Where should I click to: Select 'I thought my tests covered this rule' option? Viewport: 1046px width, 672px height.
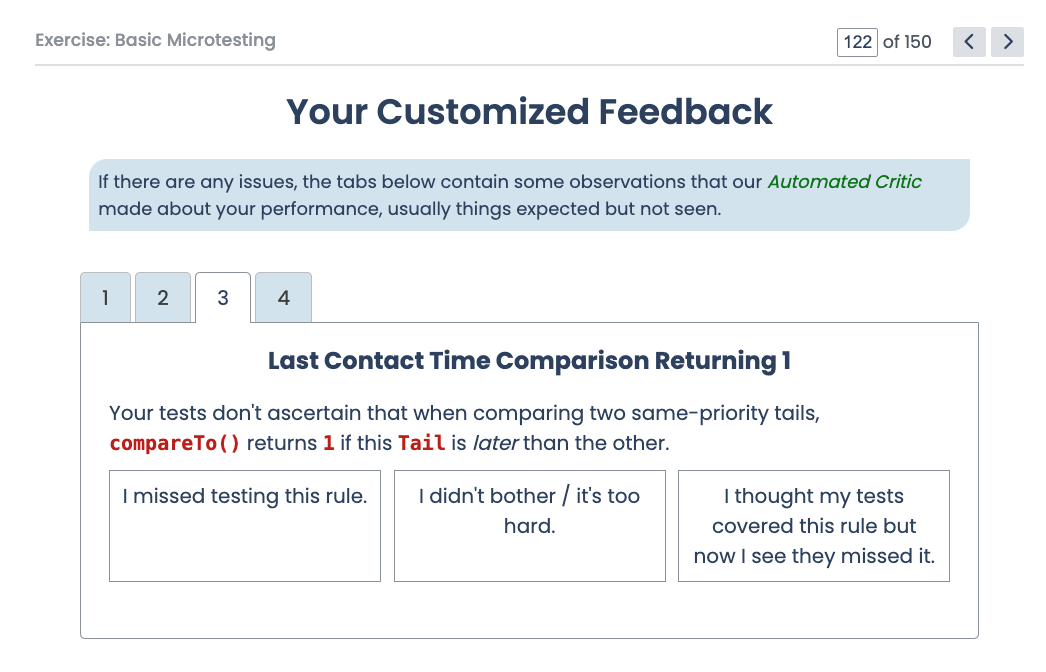pyautogui.click(x=814, y=526)
